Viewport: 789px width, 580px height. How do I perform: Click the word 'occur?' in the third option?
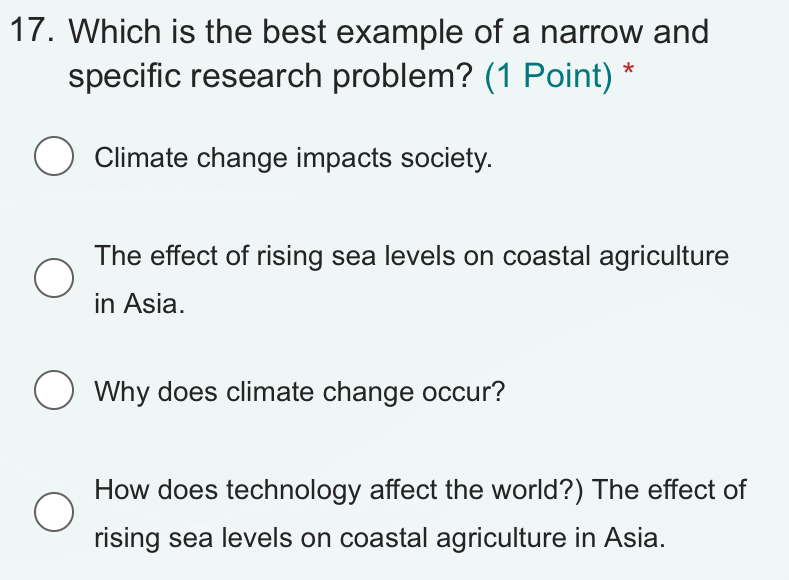click(463, 392)
